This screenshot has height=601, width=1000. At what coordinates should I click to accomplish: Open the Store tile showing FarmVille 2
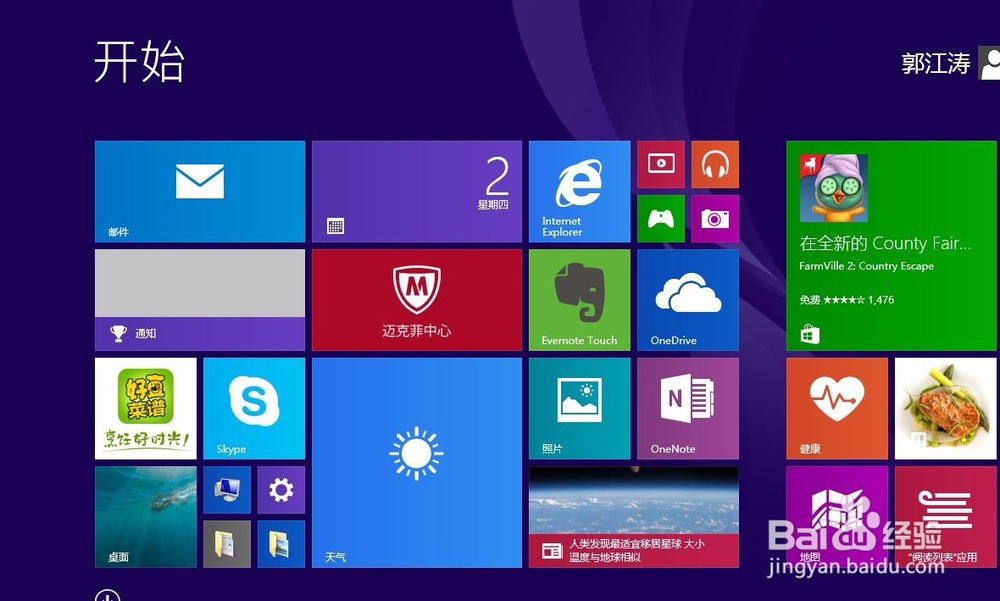pyautogui.click(x=891, y=246)
